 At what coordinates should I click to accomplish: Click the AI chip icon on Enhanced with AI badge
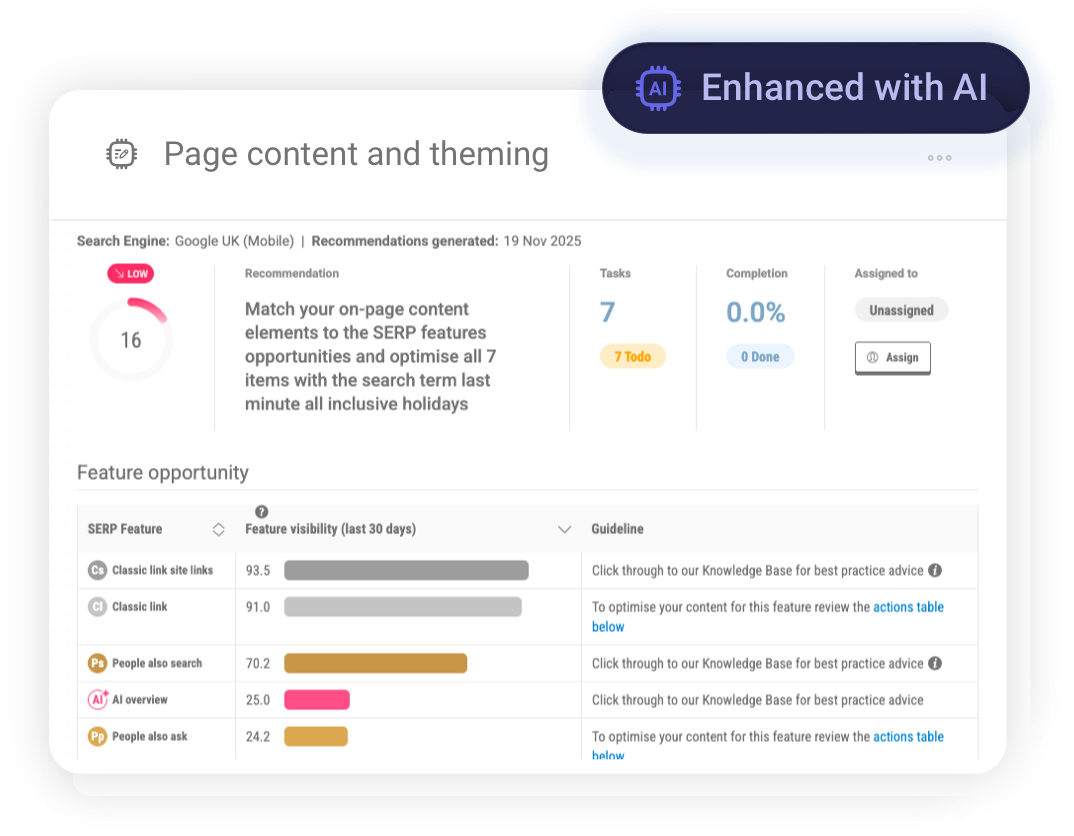tap(658, 88)
